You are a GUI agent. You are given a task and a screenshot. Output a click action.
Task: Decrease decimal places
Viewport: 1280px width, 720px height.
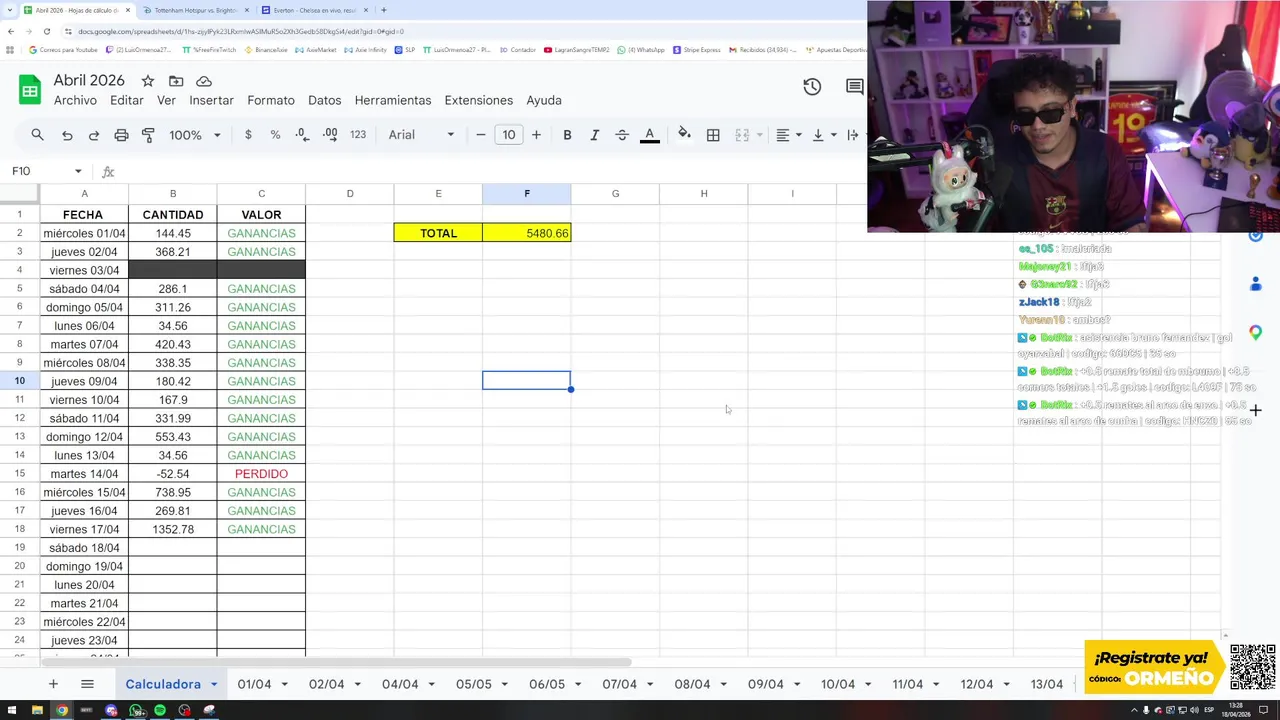(x=302, y=135)
